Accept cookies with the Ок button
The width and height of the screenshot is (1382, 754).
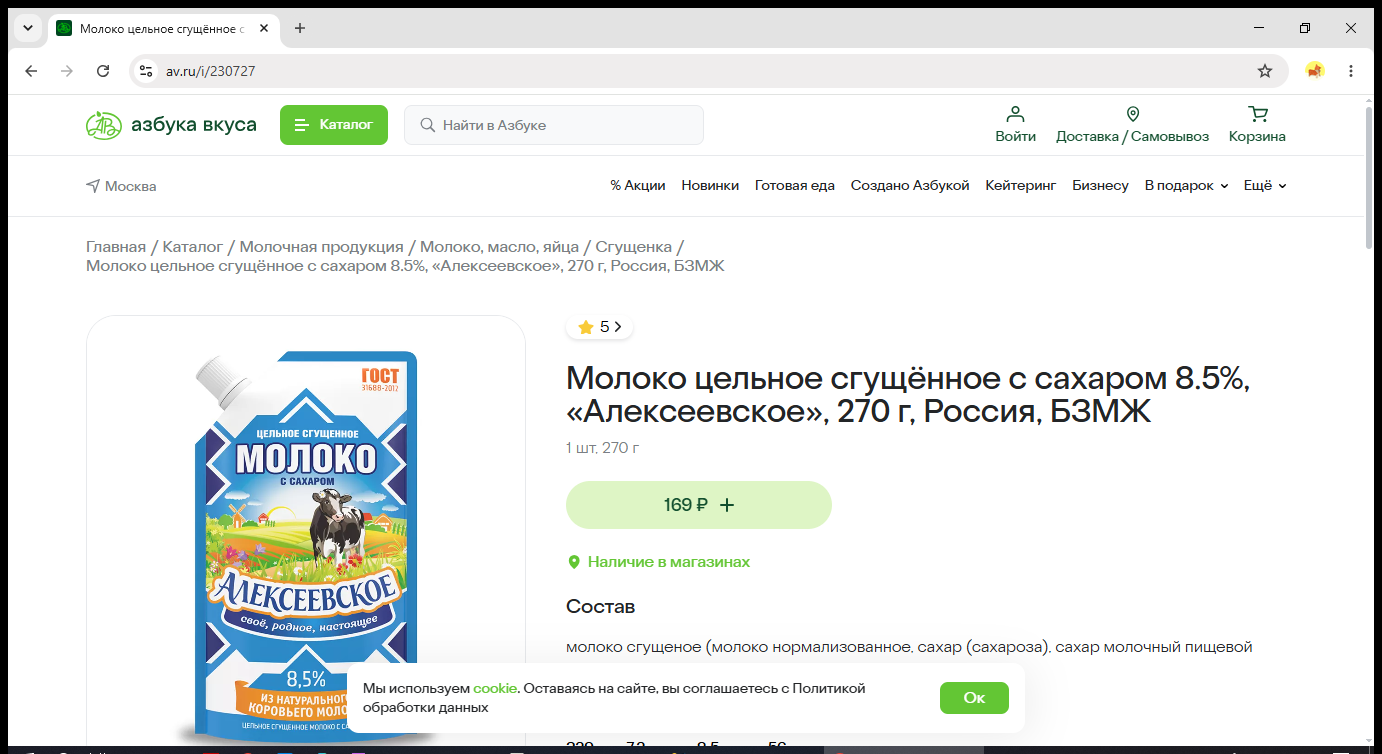(x=974, y=698)
